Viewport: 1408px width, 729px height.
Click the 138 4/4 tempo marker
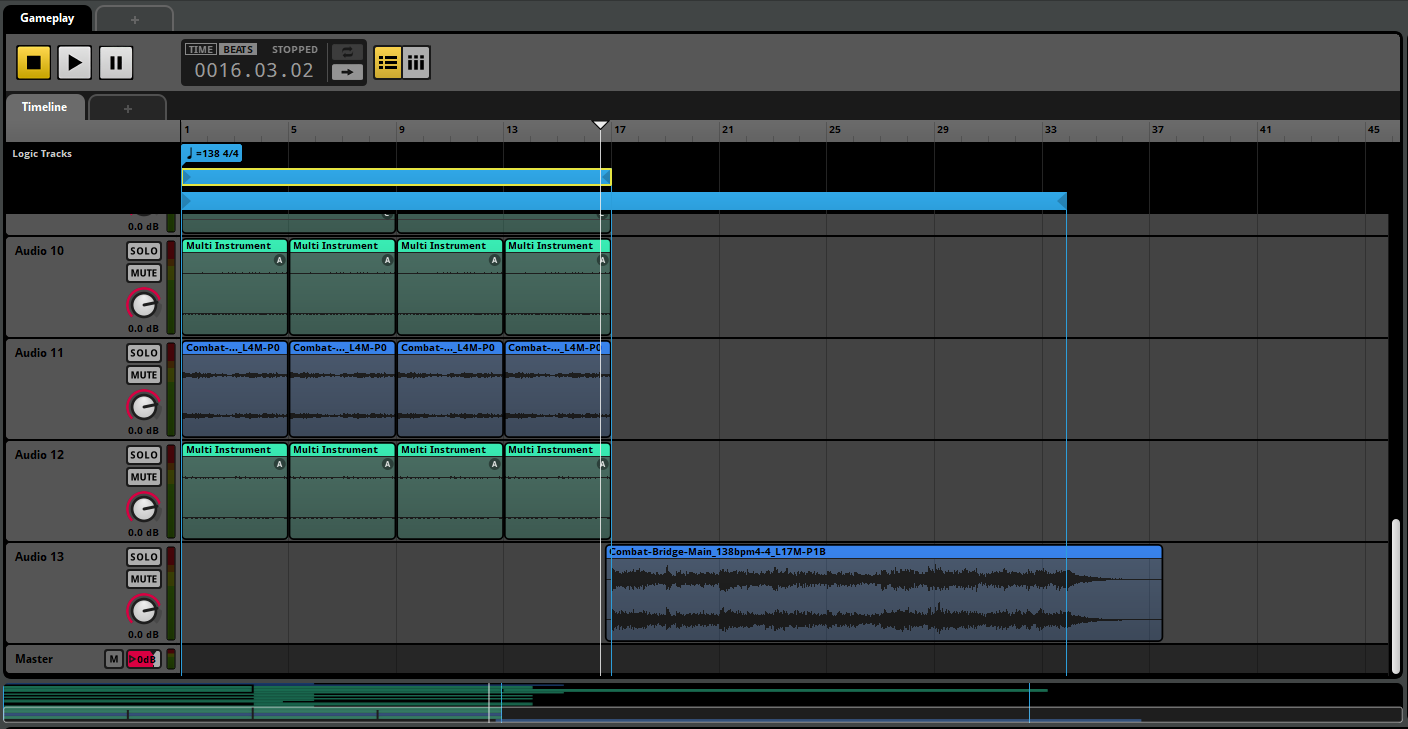point(212,153)
